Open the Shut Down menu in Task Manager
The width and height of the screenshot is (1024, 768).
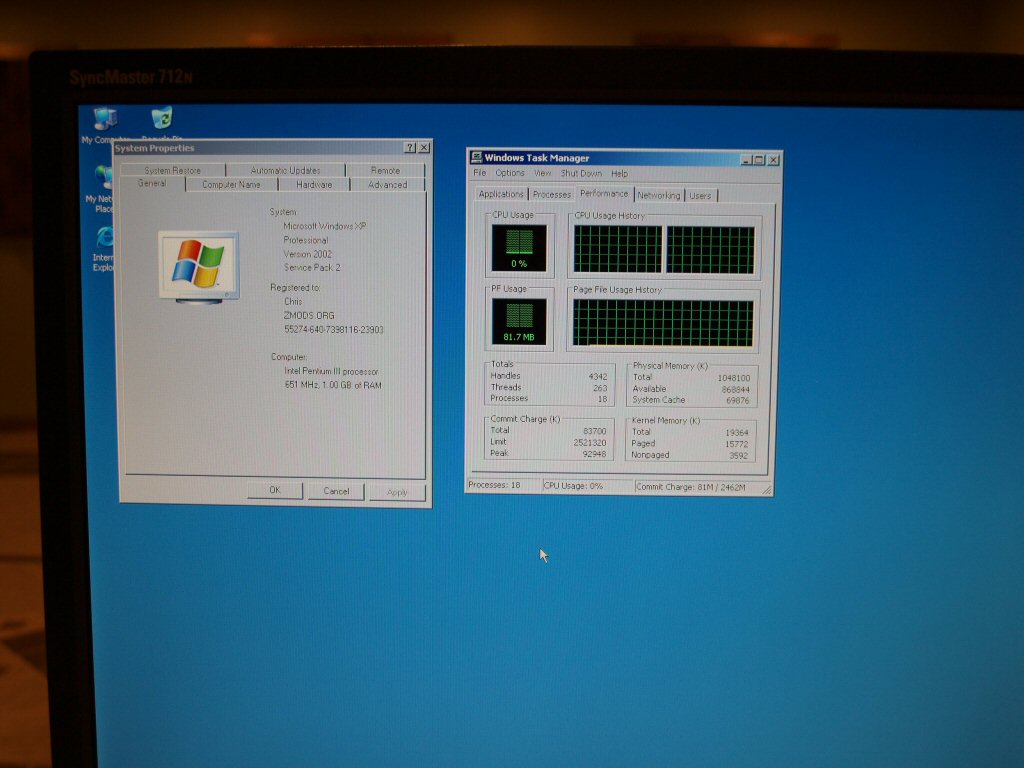581,174
